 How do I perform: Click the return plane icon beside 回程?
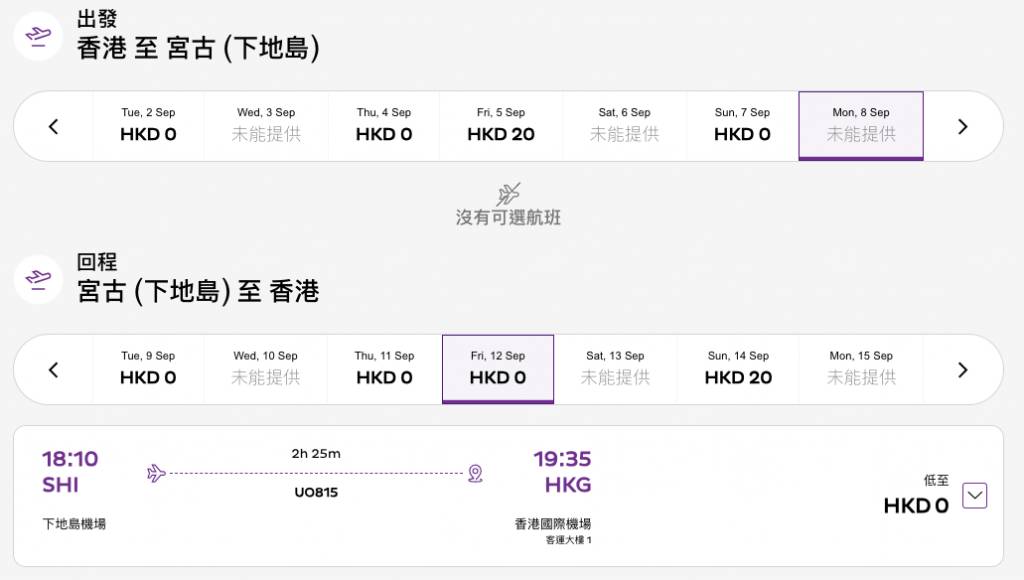tap(38, 279)
